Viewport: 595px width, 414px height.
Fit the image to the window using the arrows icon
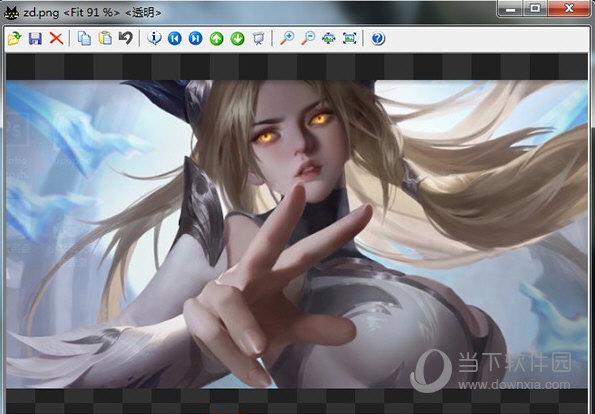click(329, 38)
